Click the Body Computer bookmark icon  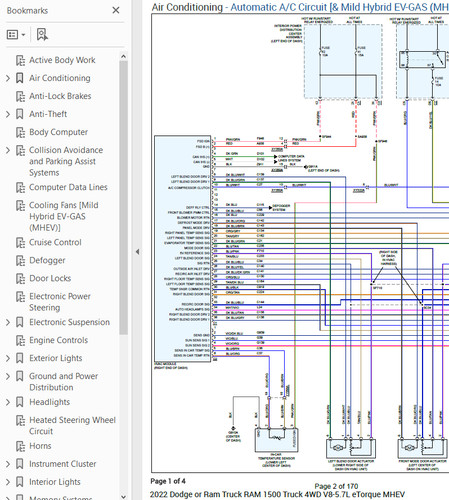point(20,132)
